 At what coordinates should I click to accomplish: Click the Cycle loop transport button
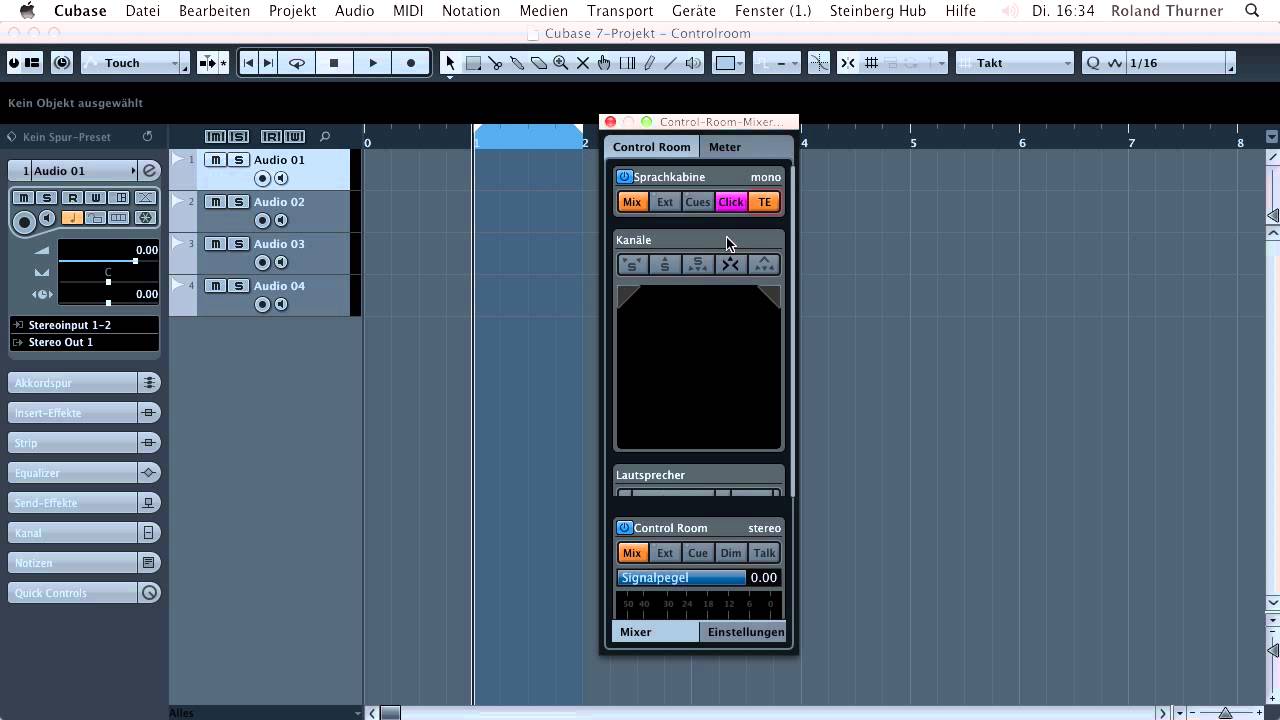pyautogui.click(x=297, y=63)
